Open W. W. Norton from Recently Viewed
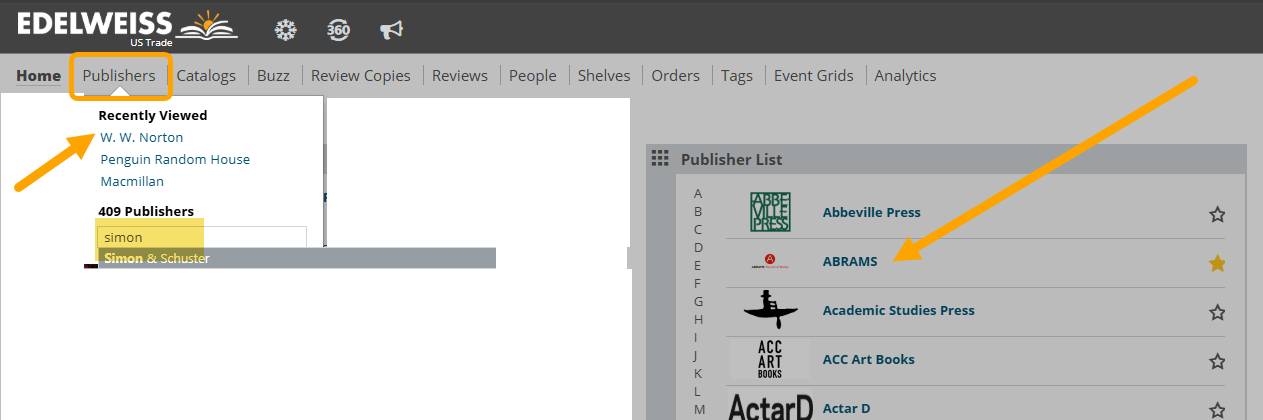Screen dimensions: 1263x420 142,138
